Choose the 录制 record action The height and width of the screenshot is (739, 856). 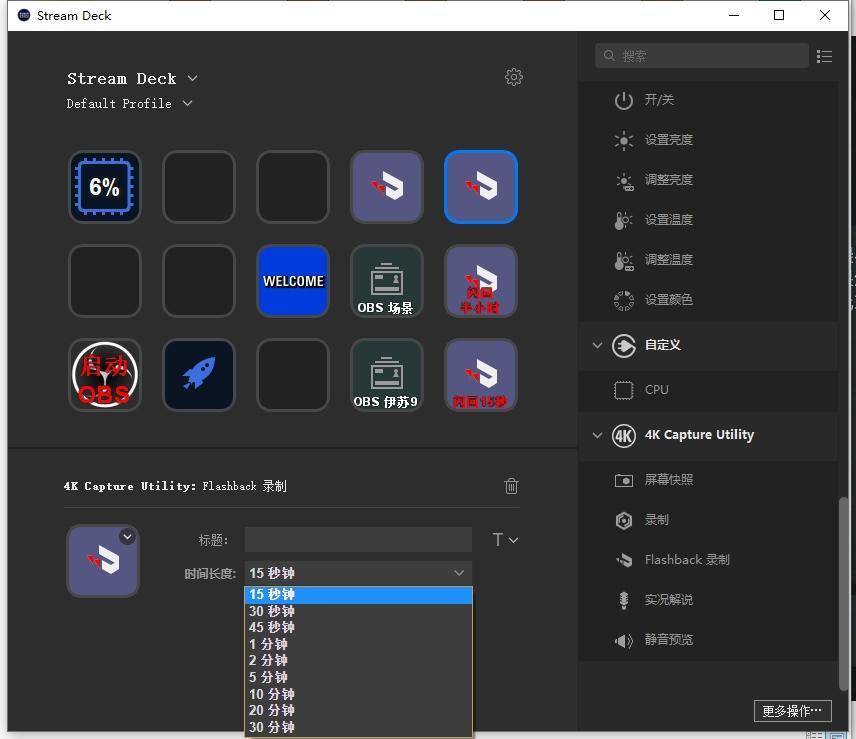(x=708, y=520)
